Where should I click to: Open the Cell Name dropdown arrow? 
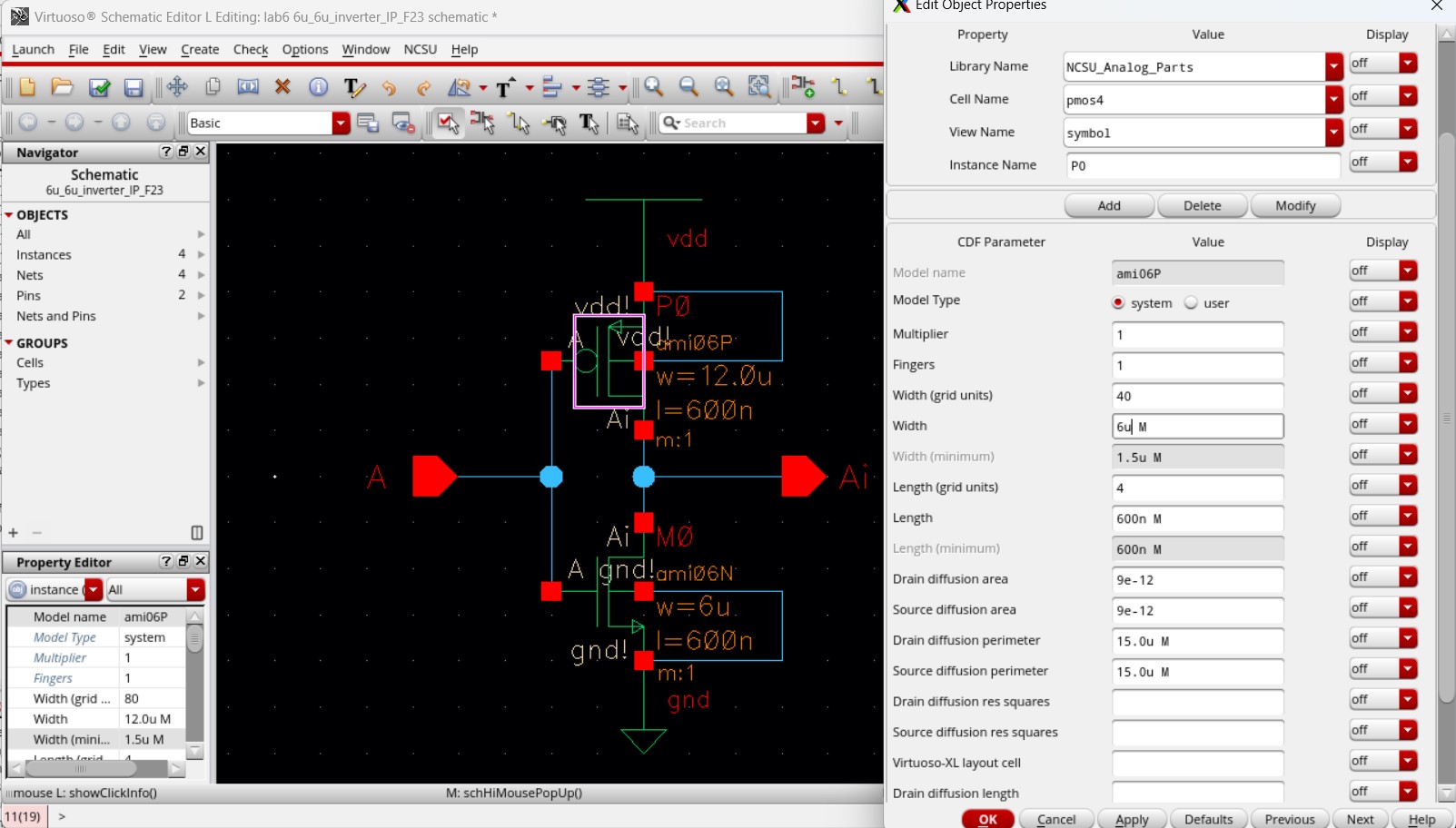1333,100
